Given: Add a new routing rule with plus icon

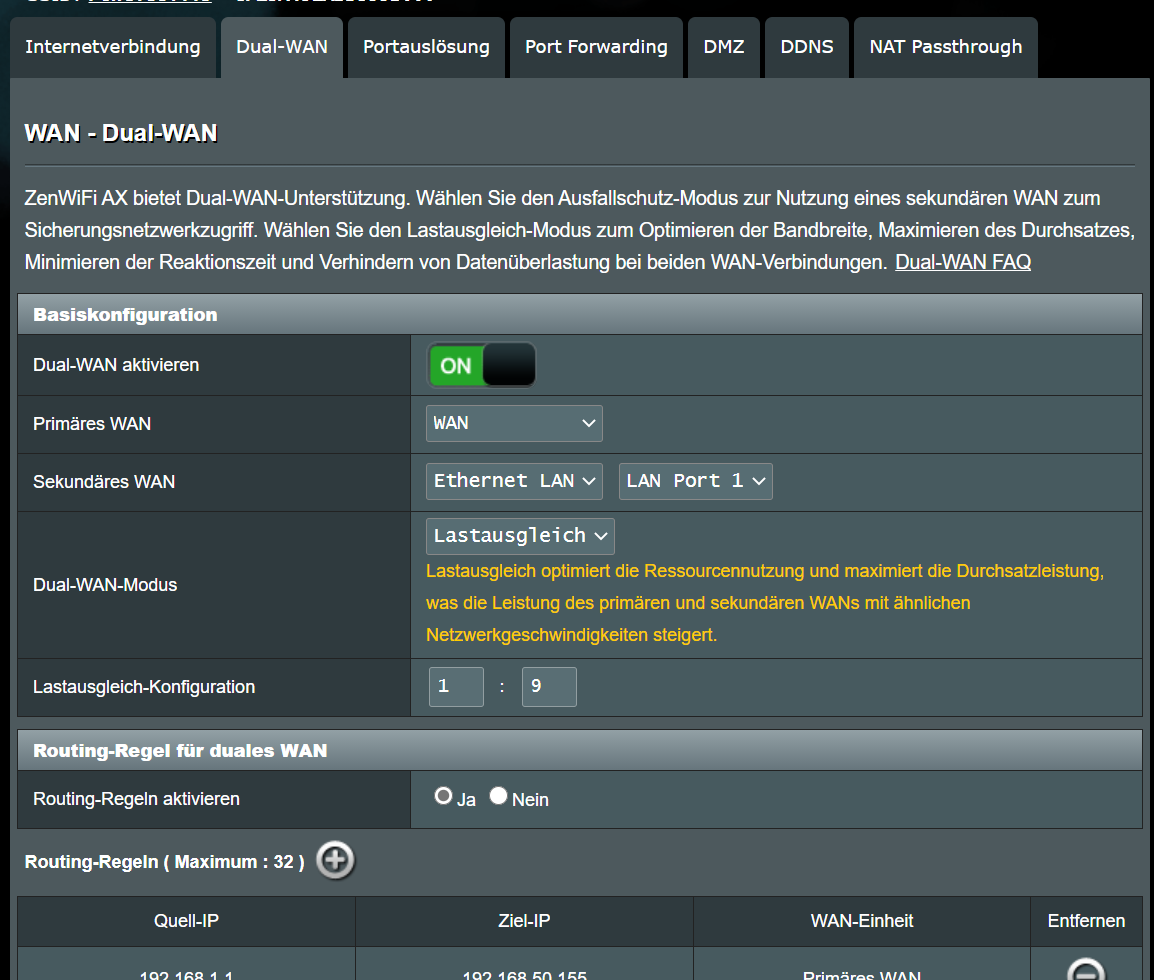Looking at the screenshot, I should point(335,860).
